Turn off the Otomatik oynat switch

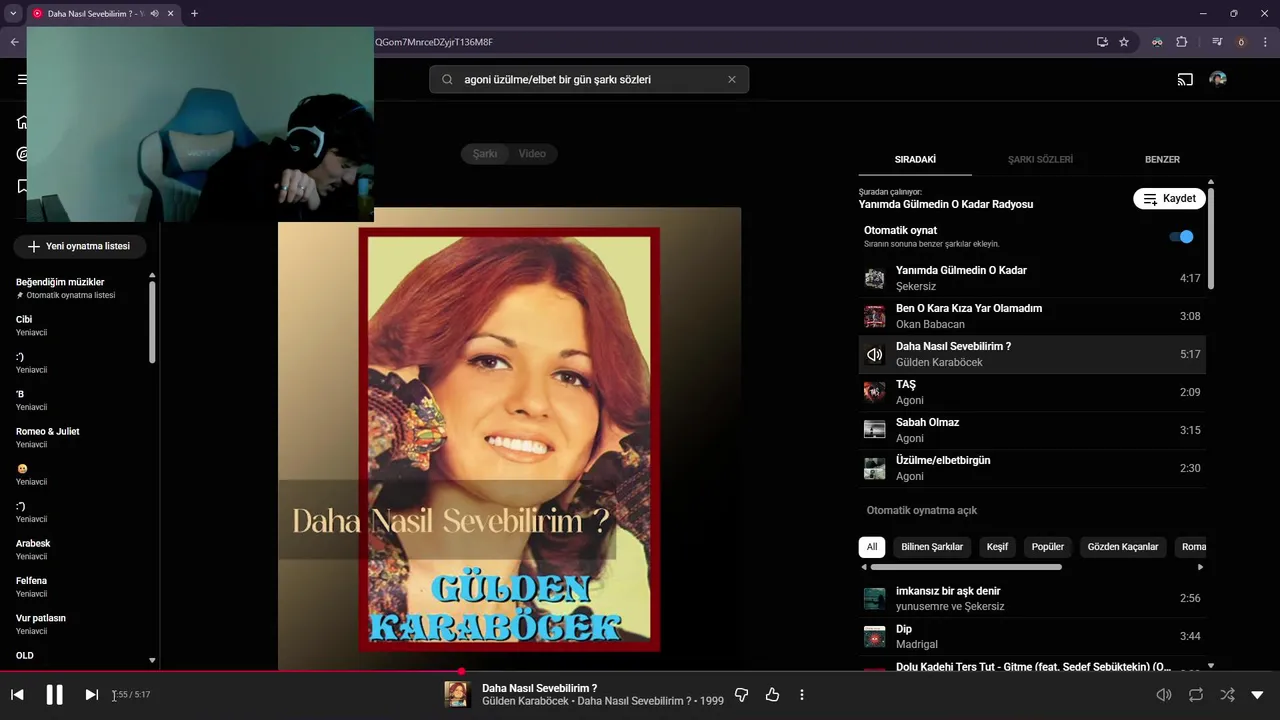(1181, 237)
